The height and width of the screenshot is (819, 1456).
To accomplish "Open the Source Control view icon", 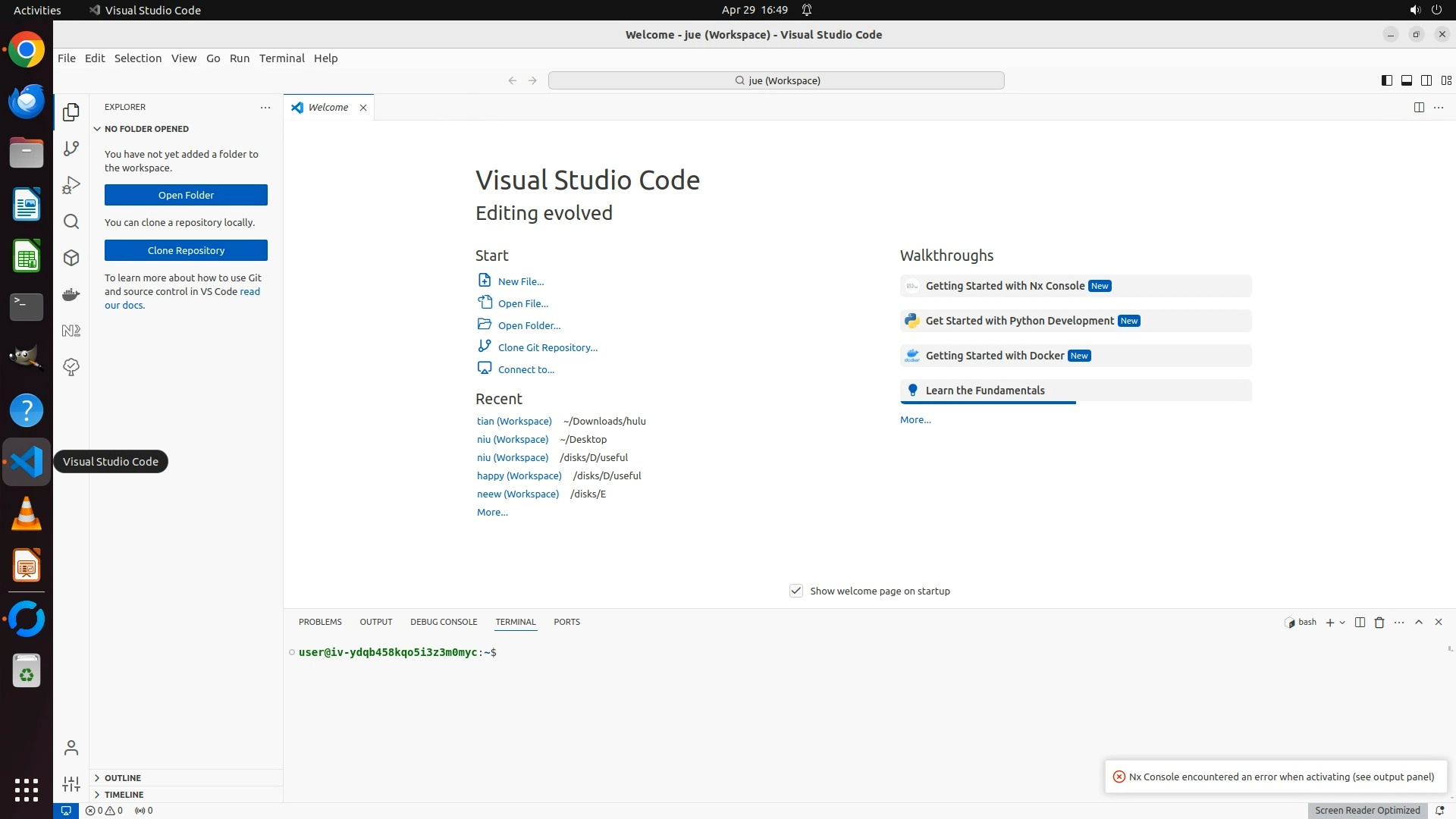I will (71, 149).
